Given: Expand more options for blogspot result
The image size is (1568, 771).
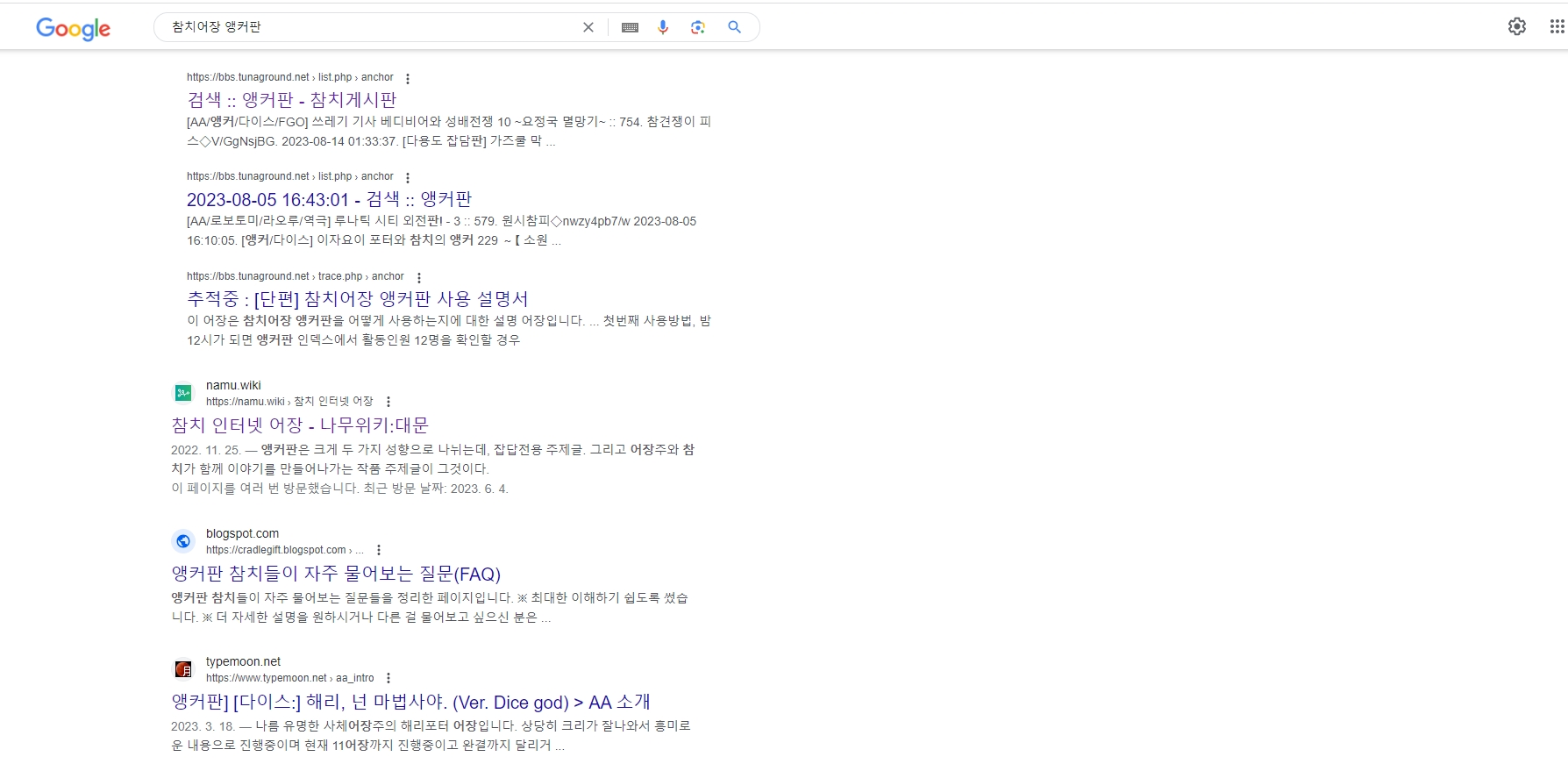Looking at the screenshot, I should 379,550.
